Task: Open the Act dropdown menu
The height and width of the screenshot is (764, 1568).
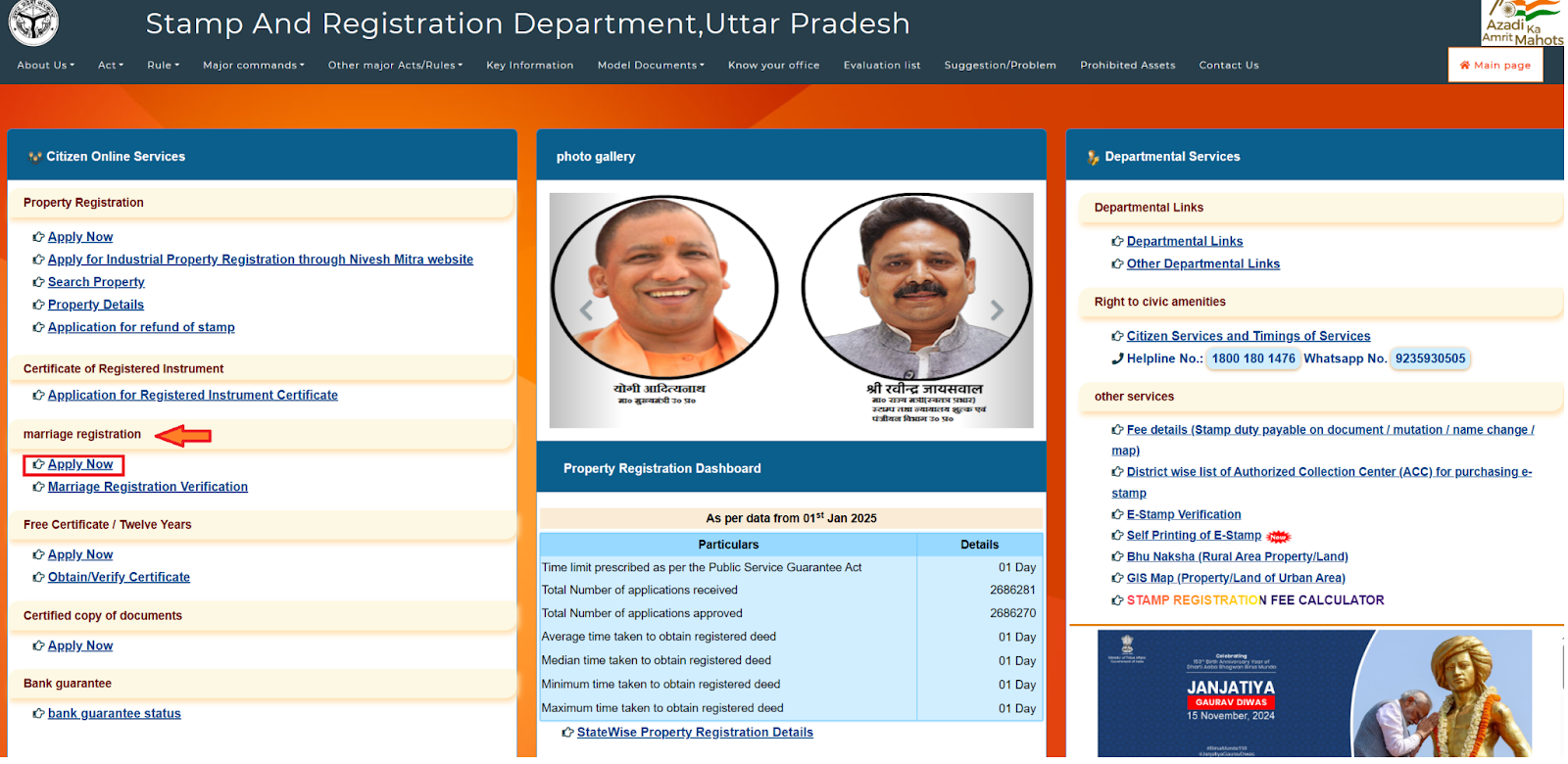Action: (x=111, y=66)
